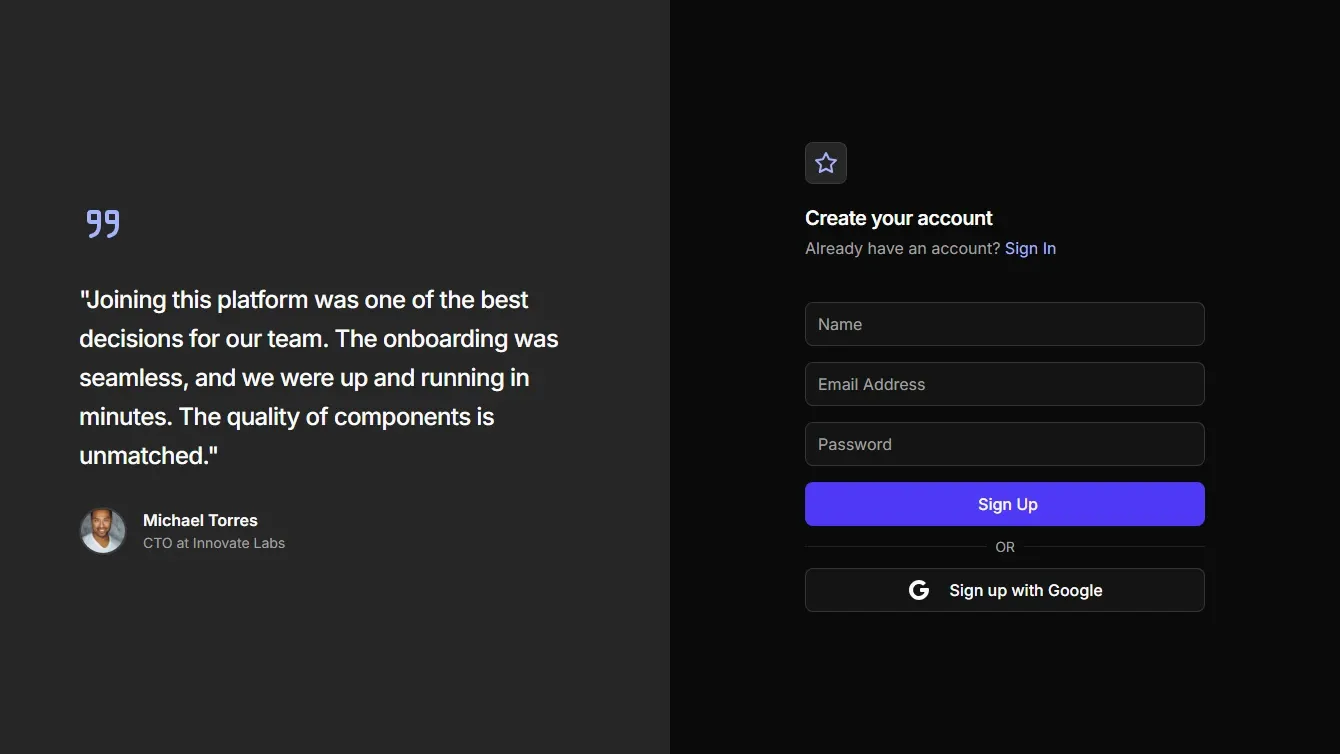The height and width of the screenshot is (754, 1340).
Task: Click the CTO at Innovate Labs subtitle
Action: (214, 543)
